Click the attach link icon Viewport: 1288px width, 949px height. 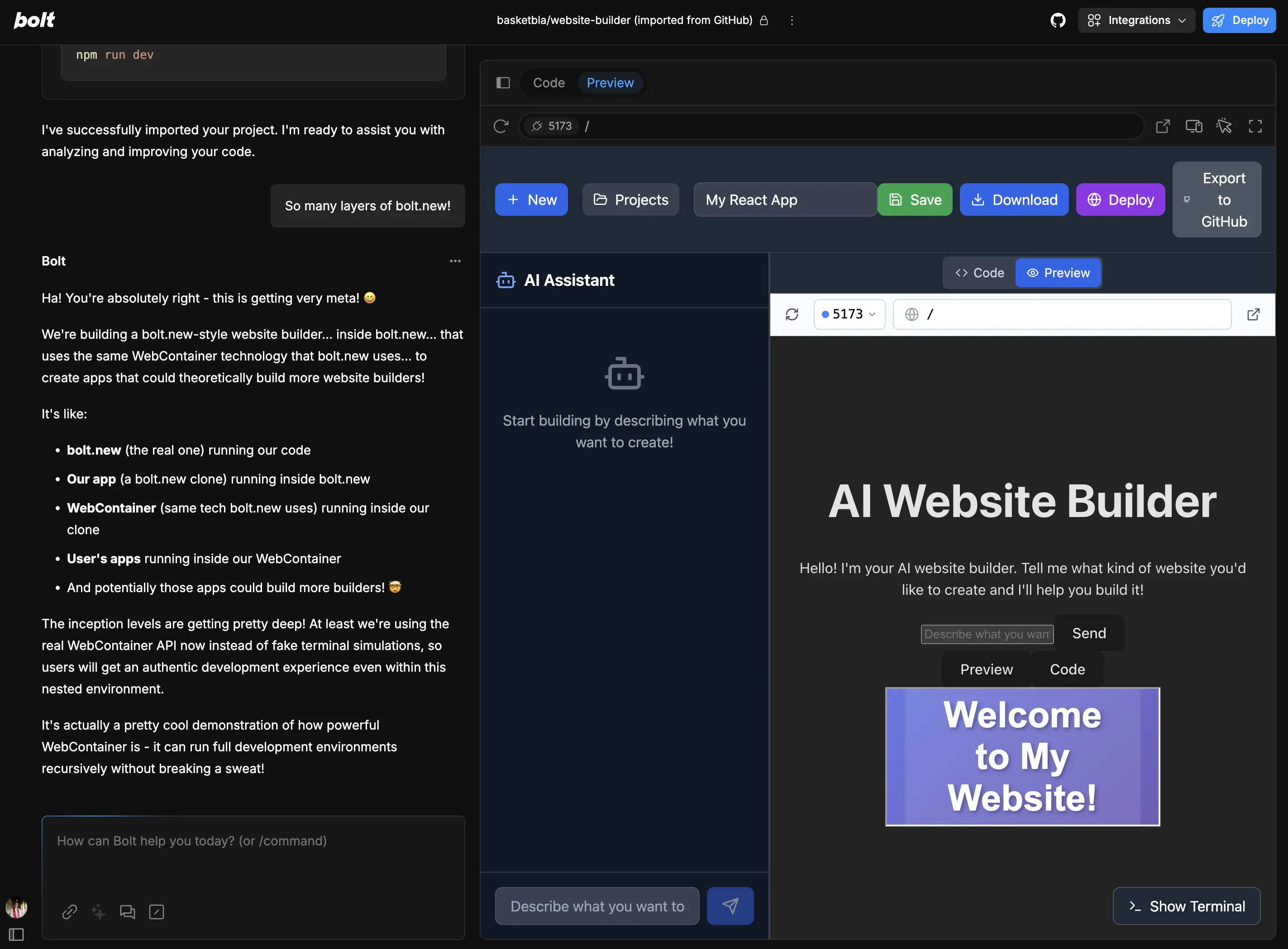(x=70, y=911)
